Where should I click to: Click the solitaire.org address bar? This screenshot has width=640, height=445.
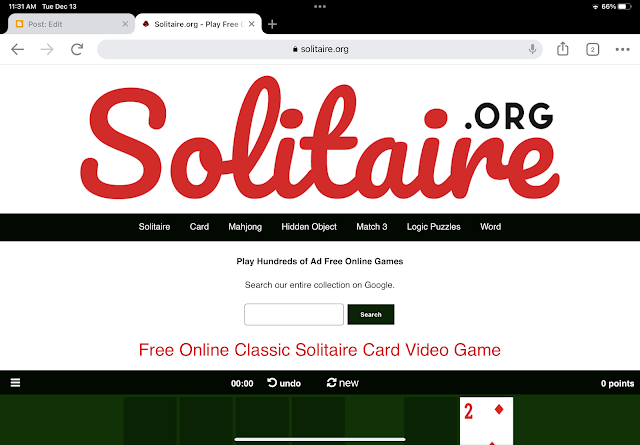320,49
